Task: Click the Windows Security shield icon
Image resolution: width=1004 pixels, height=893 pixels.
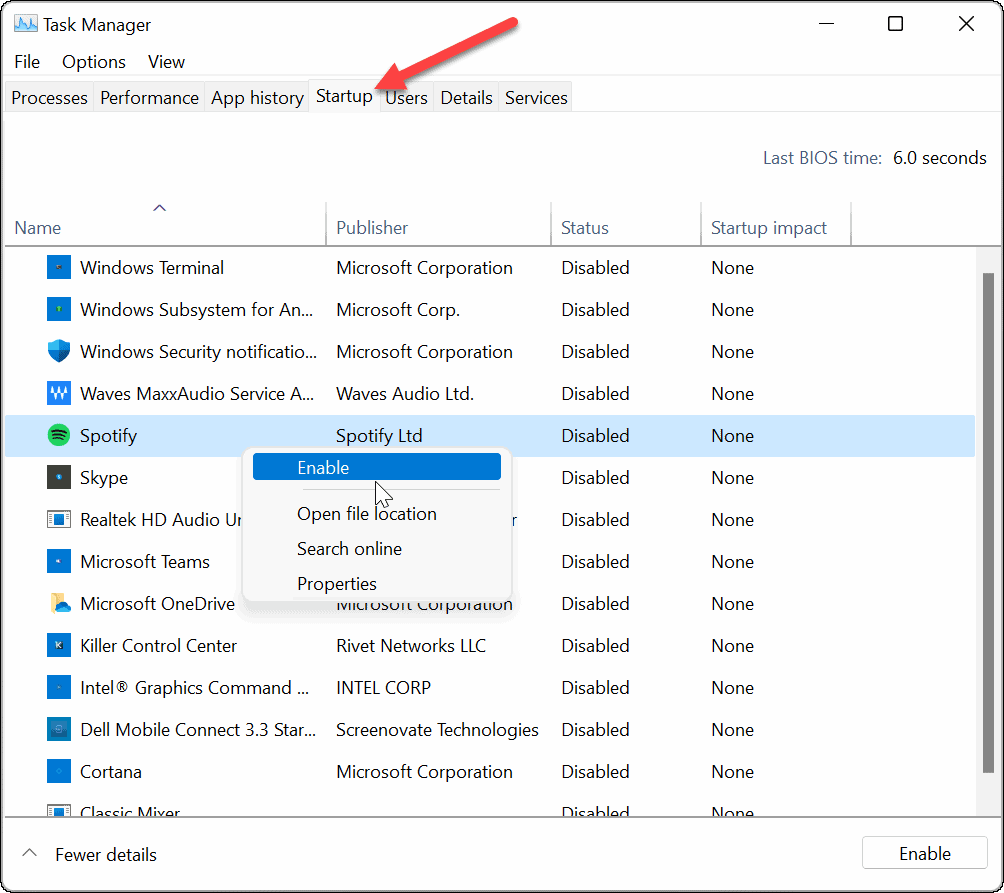Action: pos(58,351)
